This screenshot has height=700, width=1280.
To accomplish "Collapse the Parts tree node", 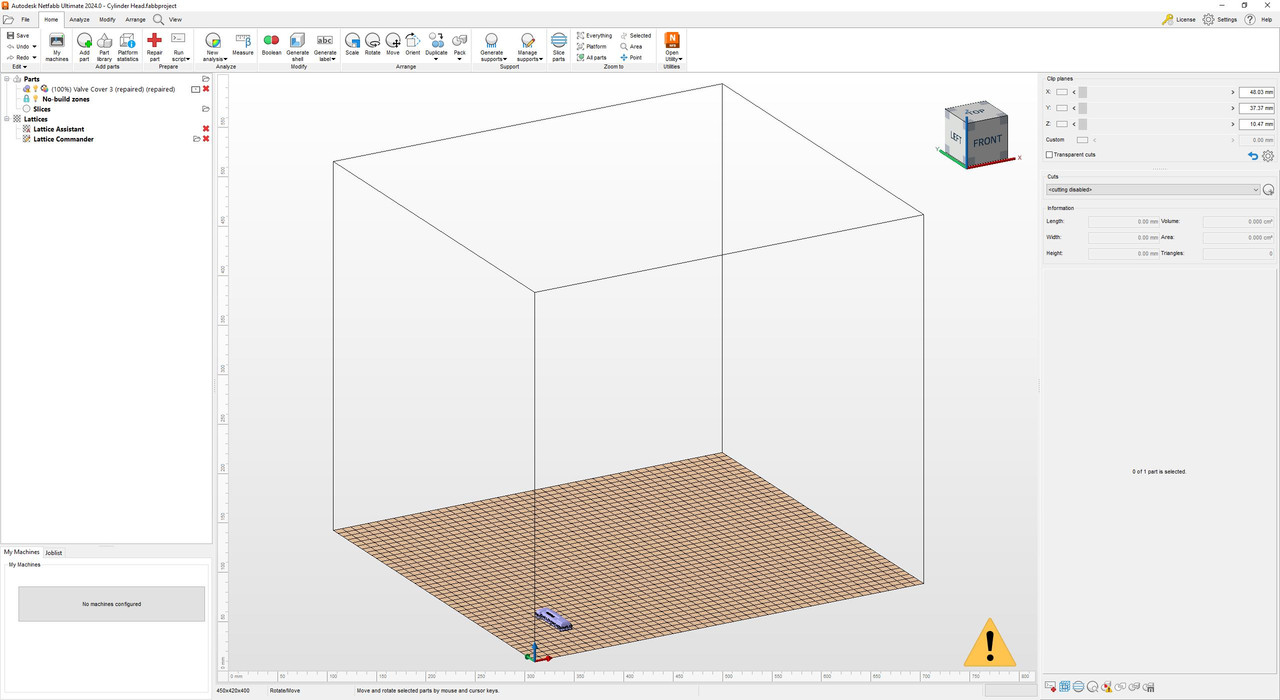I will point(7,79).
